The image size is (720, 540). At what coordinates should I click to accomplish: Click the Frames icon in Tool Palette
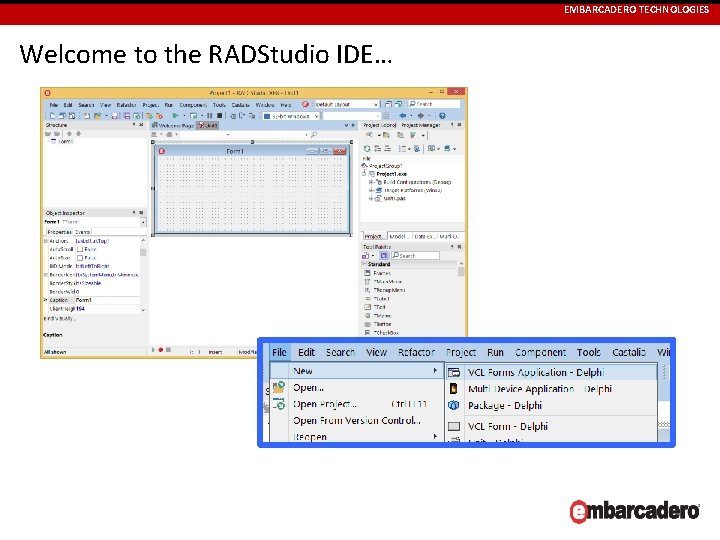coord(367,273)
